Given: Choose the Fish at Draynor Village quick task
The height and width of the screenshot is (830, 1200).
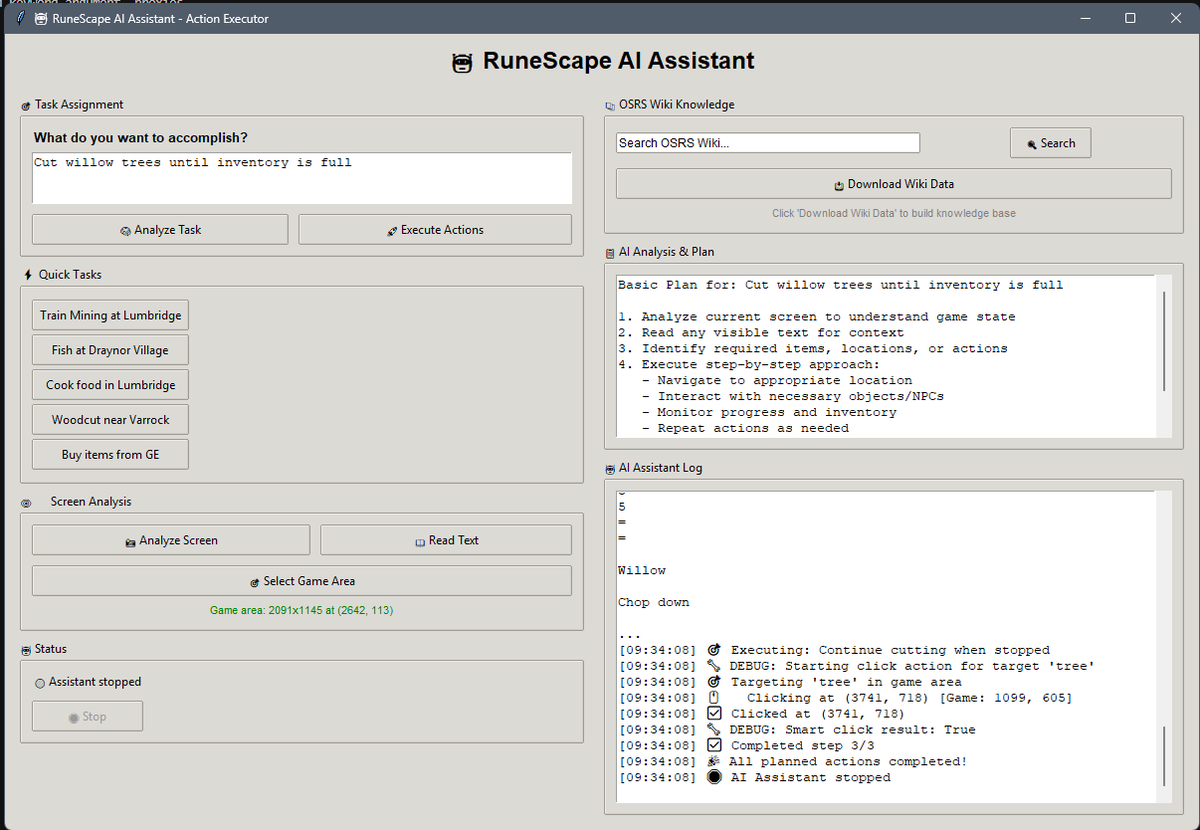Looking at the screenshot, I should (110, 349).
